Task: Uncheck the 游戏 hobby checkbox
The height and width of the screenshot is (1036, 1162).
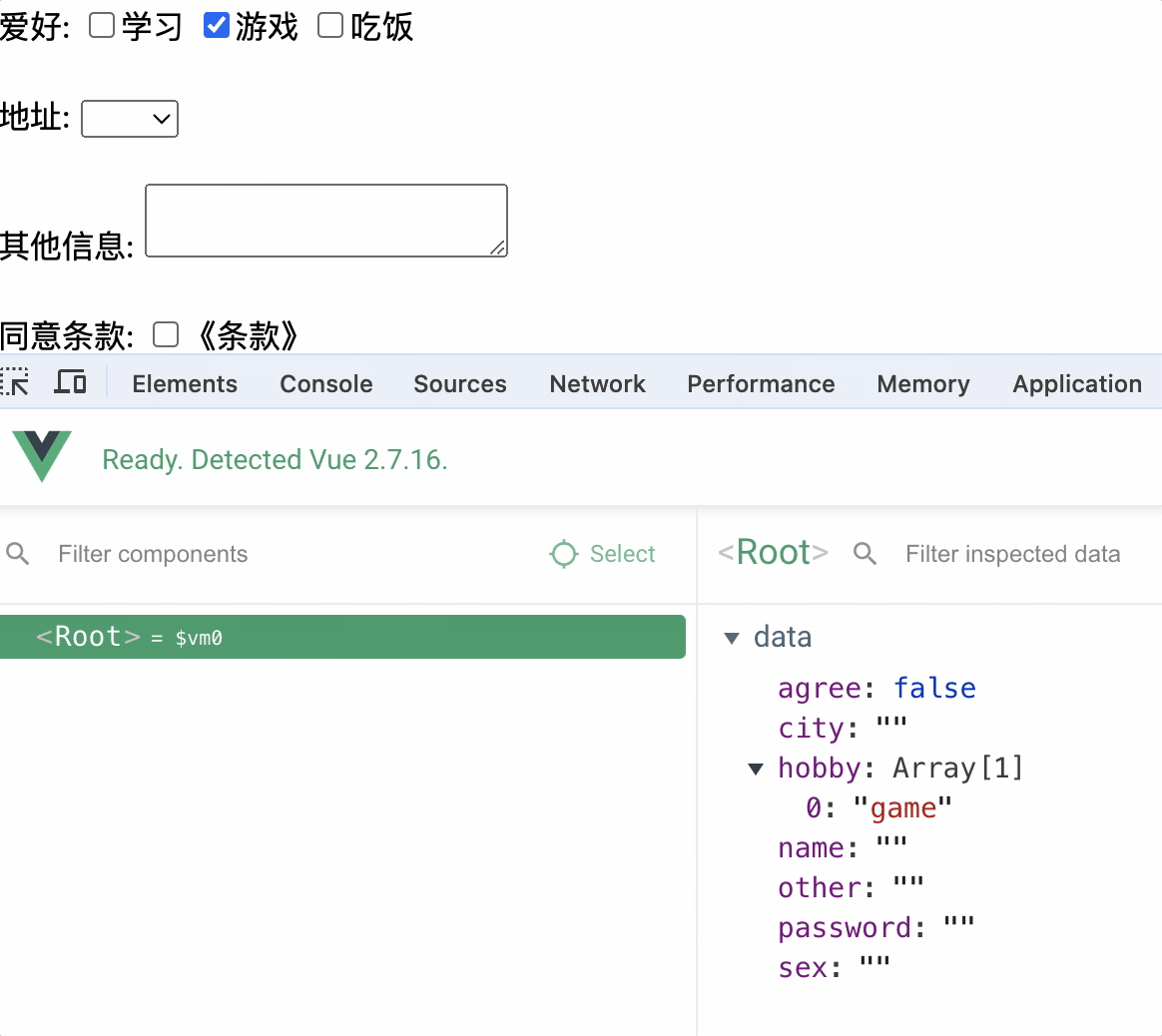Action: (x=217, y=26)
